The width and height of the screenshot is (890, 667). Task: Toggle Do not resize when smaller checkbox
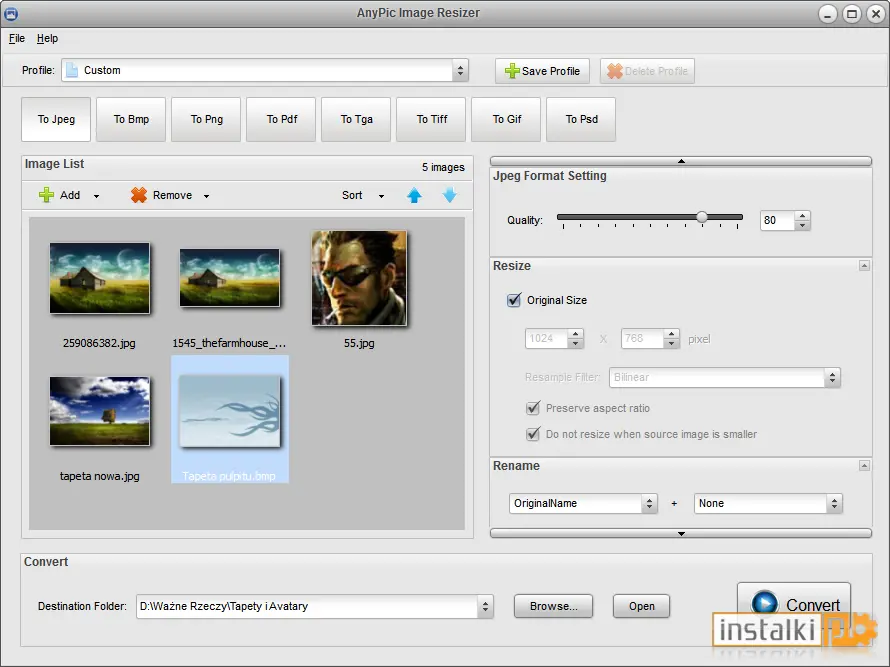532,434
